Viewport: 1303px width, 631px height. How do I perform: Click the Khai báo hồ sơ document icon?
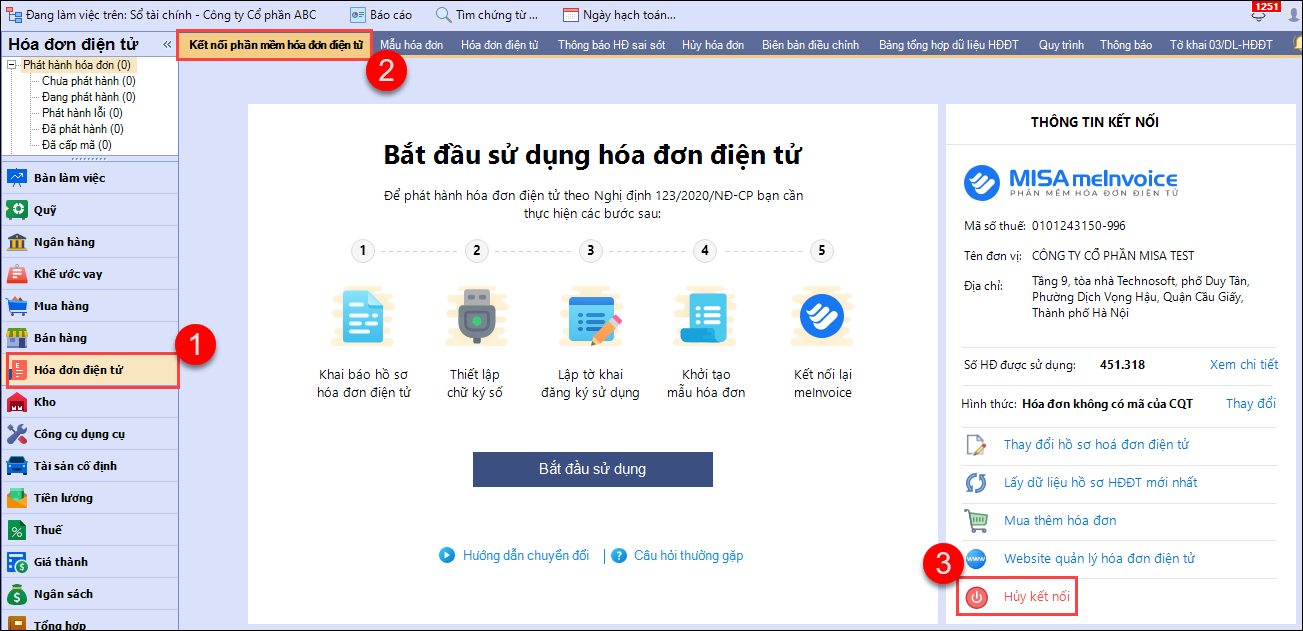click(362, 317)
